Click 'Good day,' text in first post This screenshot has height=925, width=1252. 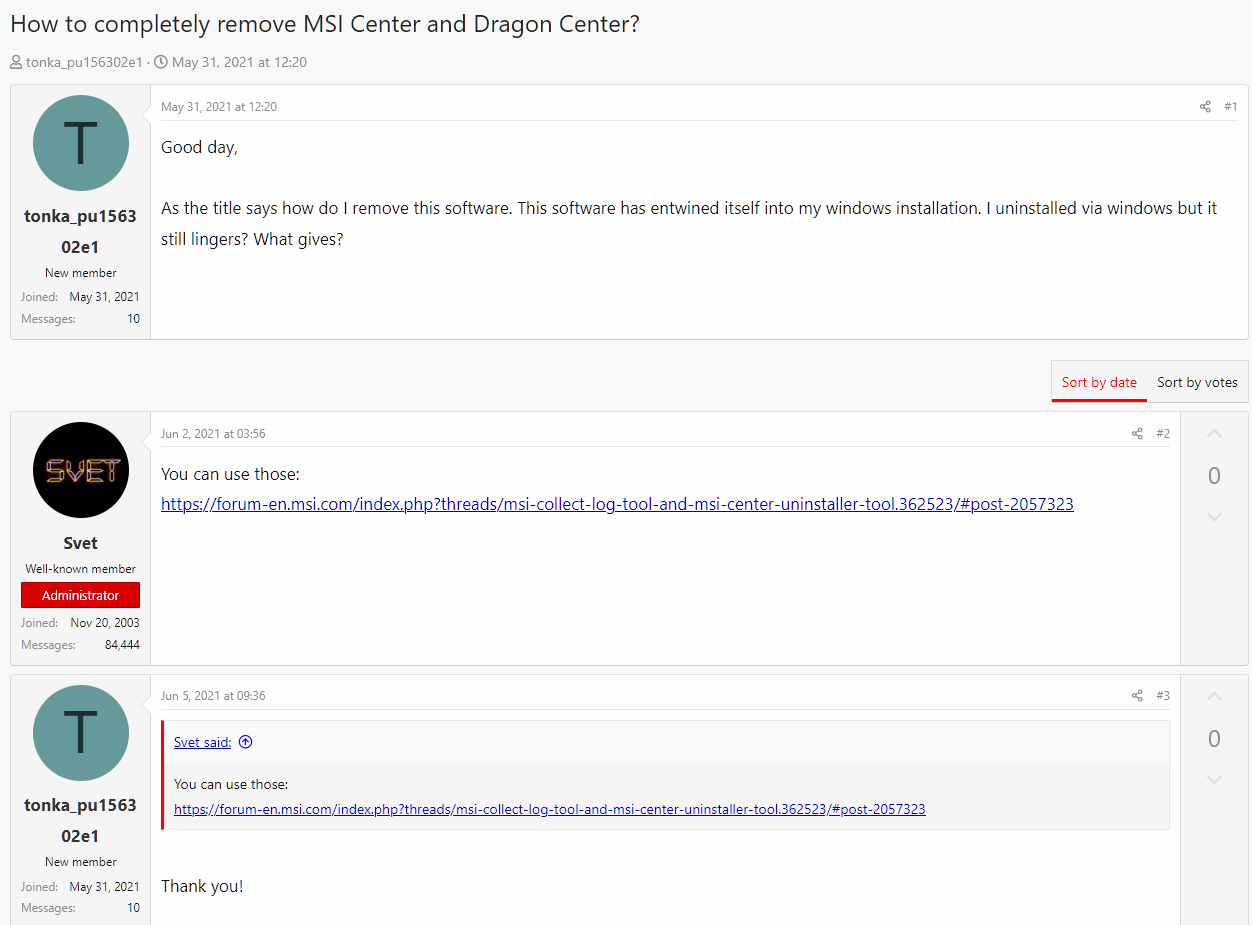click(x=200, y=147)
